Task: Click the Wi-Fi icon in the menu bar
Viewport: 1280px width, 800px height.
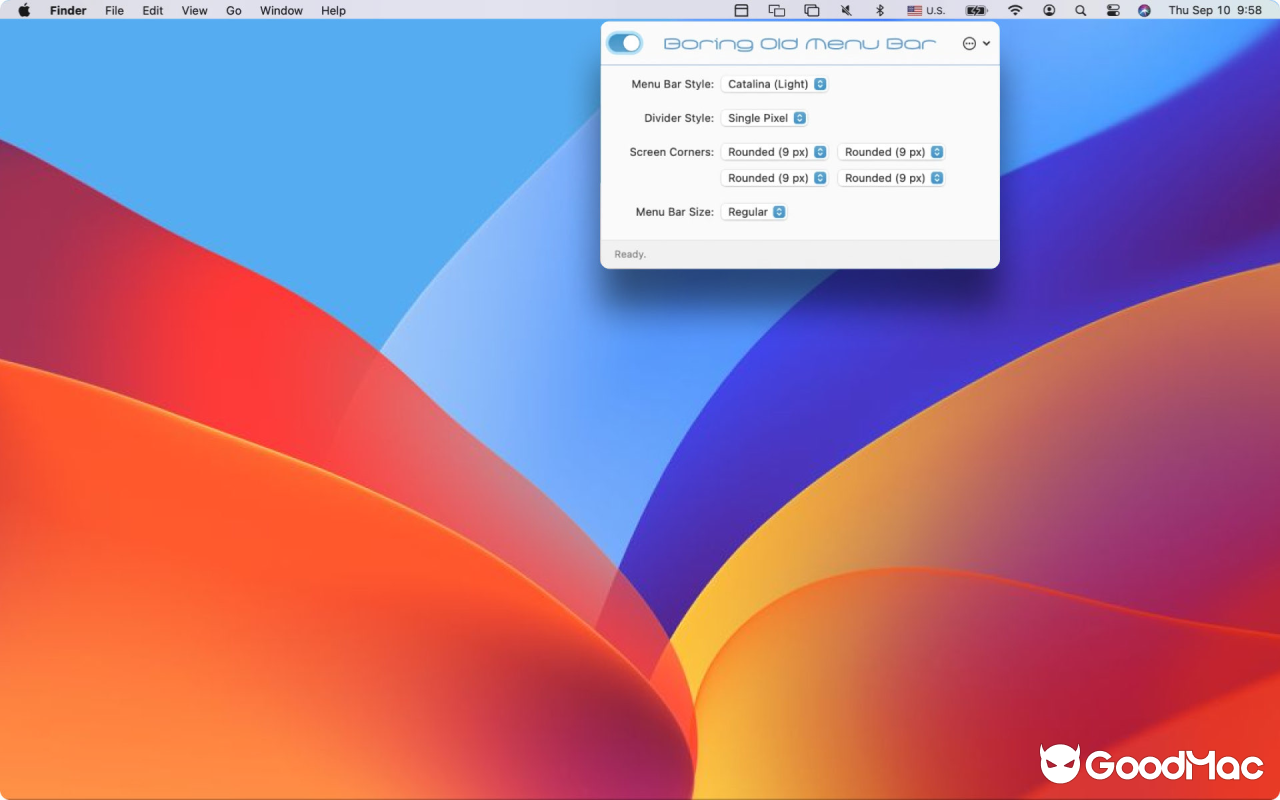Action: [1015, 10]
